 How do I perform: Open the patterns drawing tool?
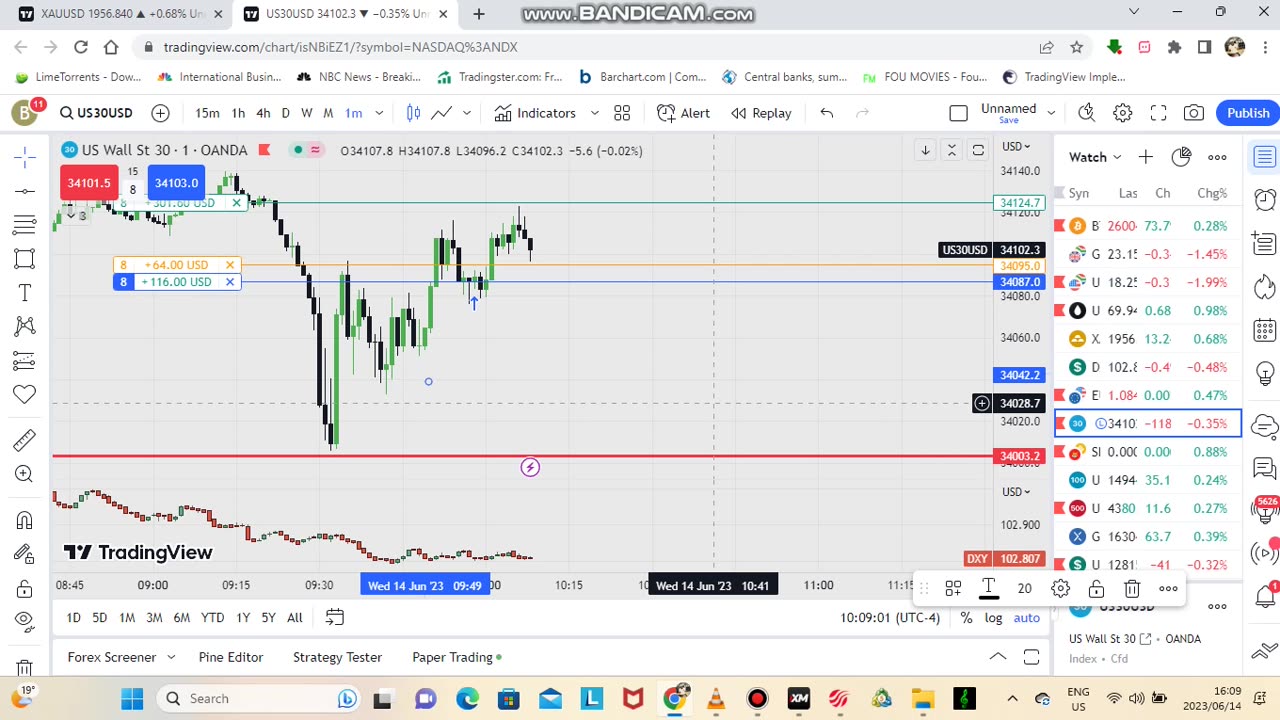pyautogui.click(x=25, y=326)
